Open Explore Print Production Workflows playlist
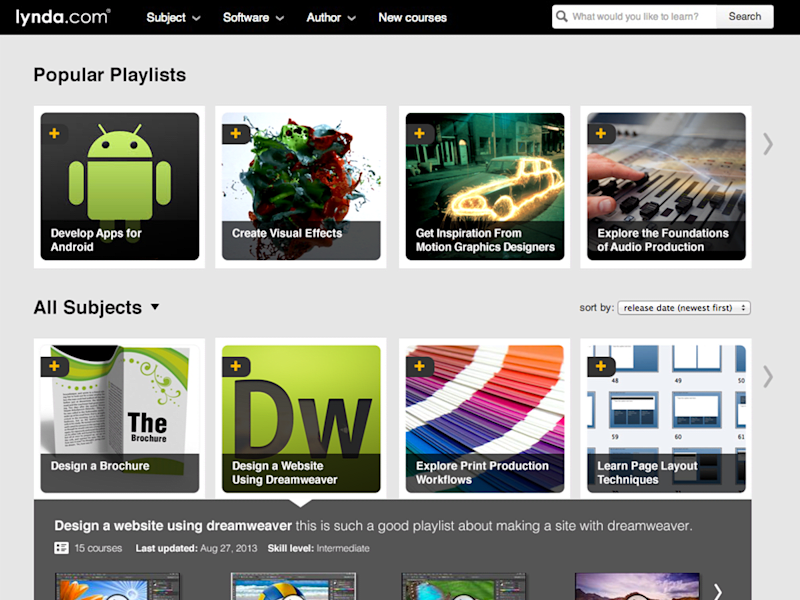The width and height of the screenshot is (800, 600). pos(485,419)
